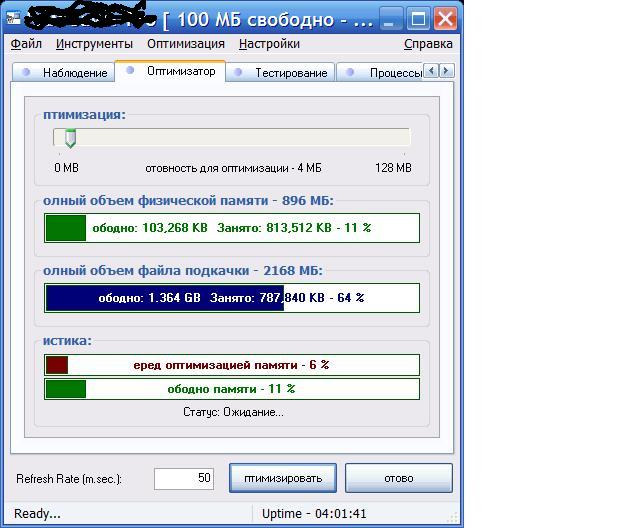This screenshot has width=640, height=528.
Task: Click the swap file usage bar
Action: point(232,298)
